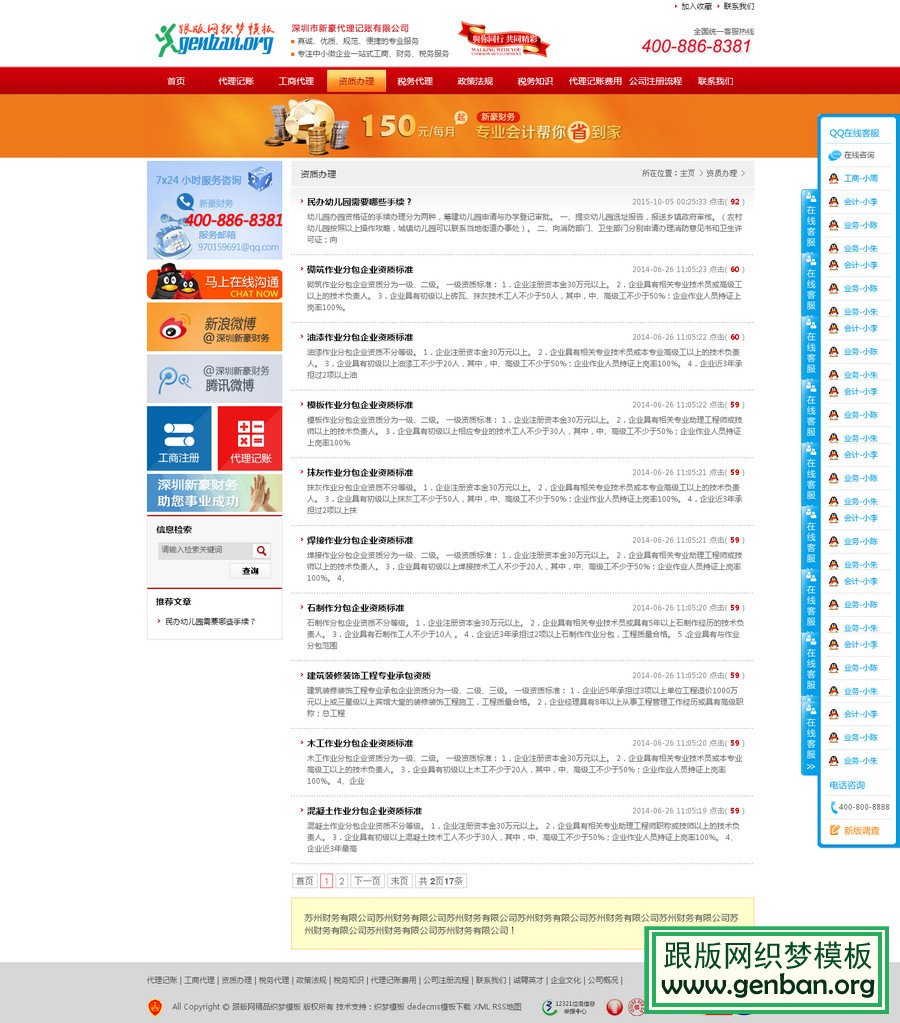Select the 工商注册 red service icon
Image resolution: width=900 pixels, height=1023 pixels.
click(x=178, y=437)
